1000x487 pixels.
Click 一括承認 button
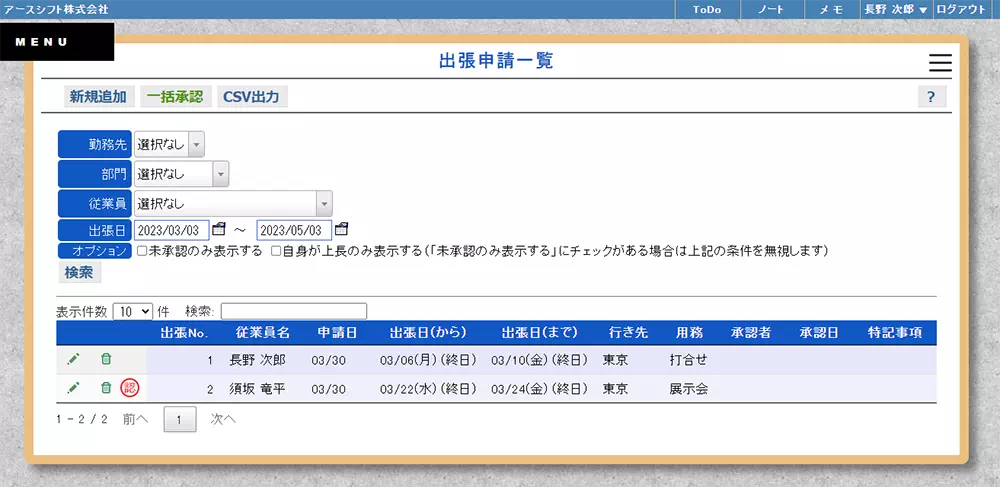click(175, 97)
